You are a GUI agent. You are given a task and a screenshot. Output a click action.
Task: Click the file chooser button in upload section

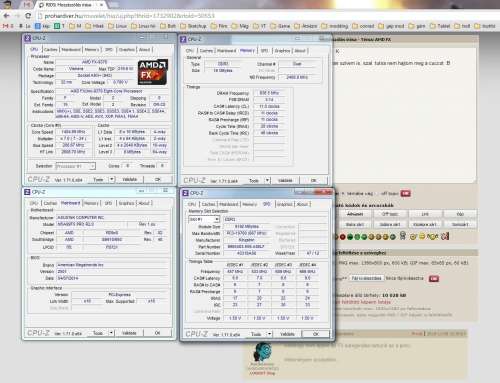click(367, 278)
